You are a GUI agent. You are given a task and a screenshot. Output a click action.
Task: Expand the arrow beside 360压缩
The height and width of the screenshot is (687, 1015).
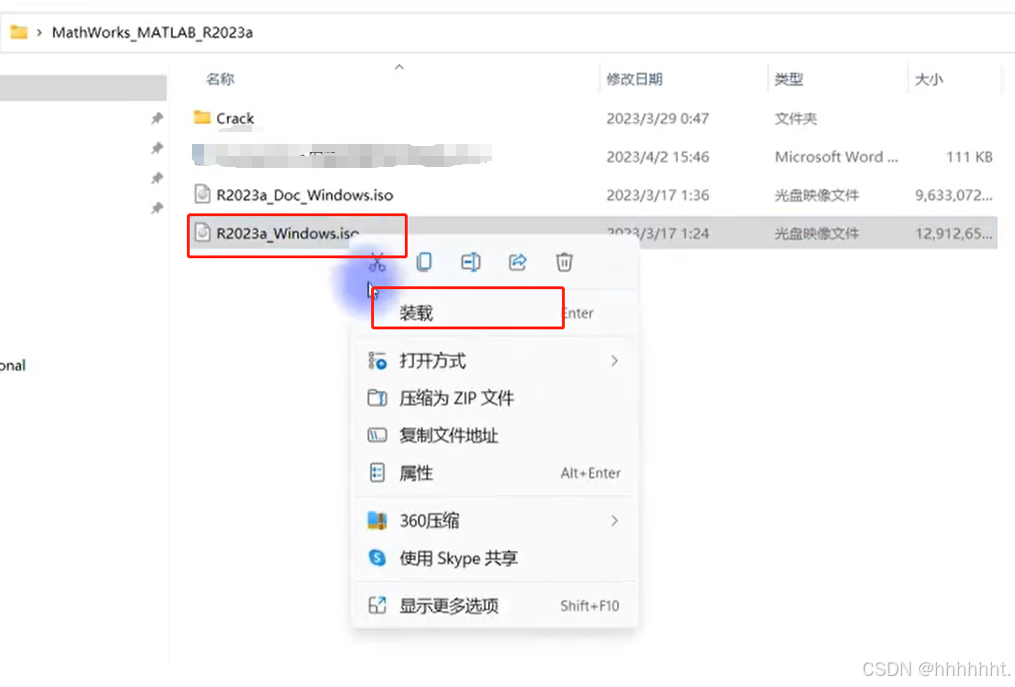coord(614,521)
